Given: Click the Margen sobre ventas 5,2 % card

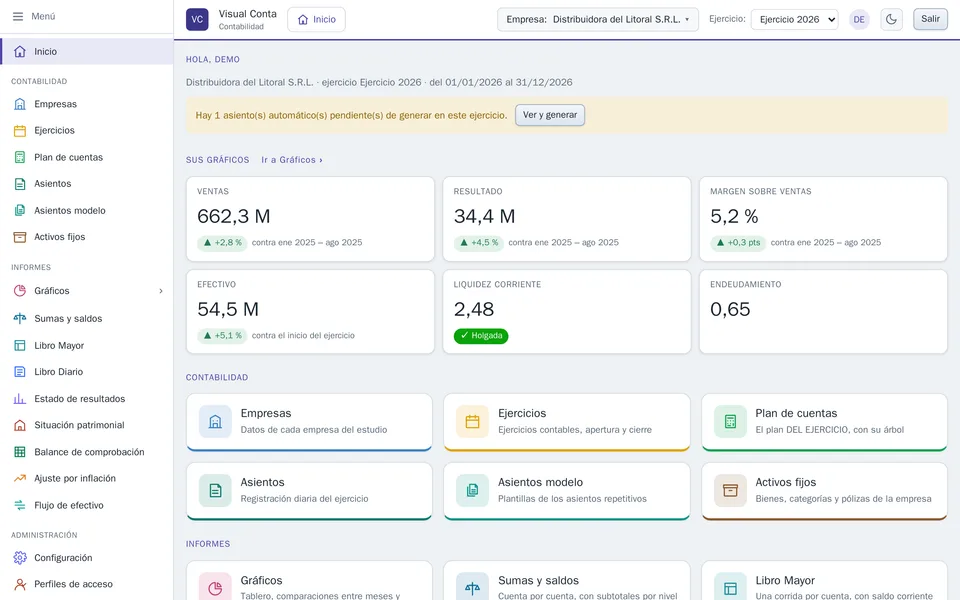Looking at the screenshot, I should coord(823,219).
